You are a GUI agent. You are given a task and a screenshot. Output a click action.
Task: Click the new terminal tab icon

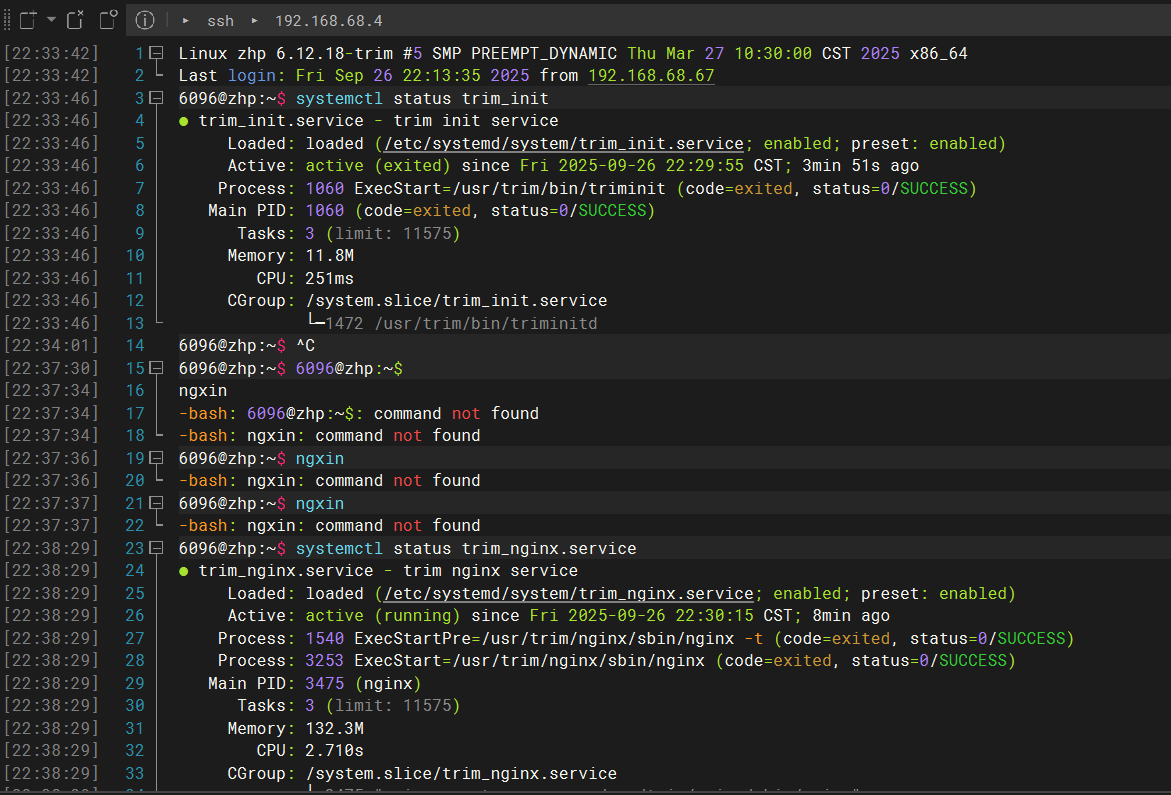tap(27, 20)
